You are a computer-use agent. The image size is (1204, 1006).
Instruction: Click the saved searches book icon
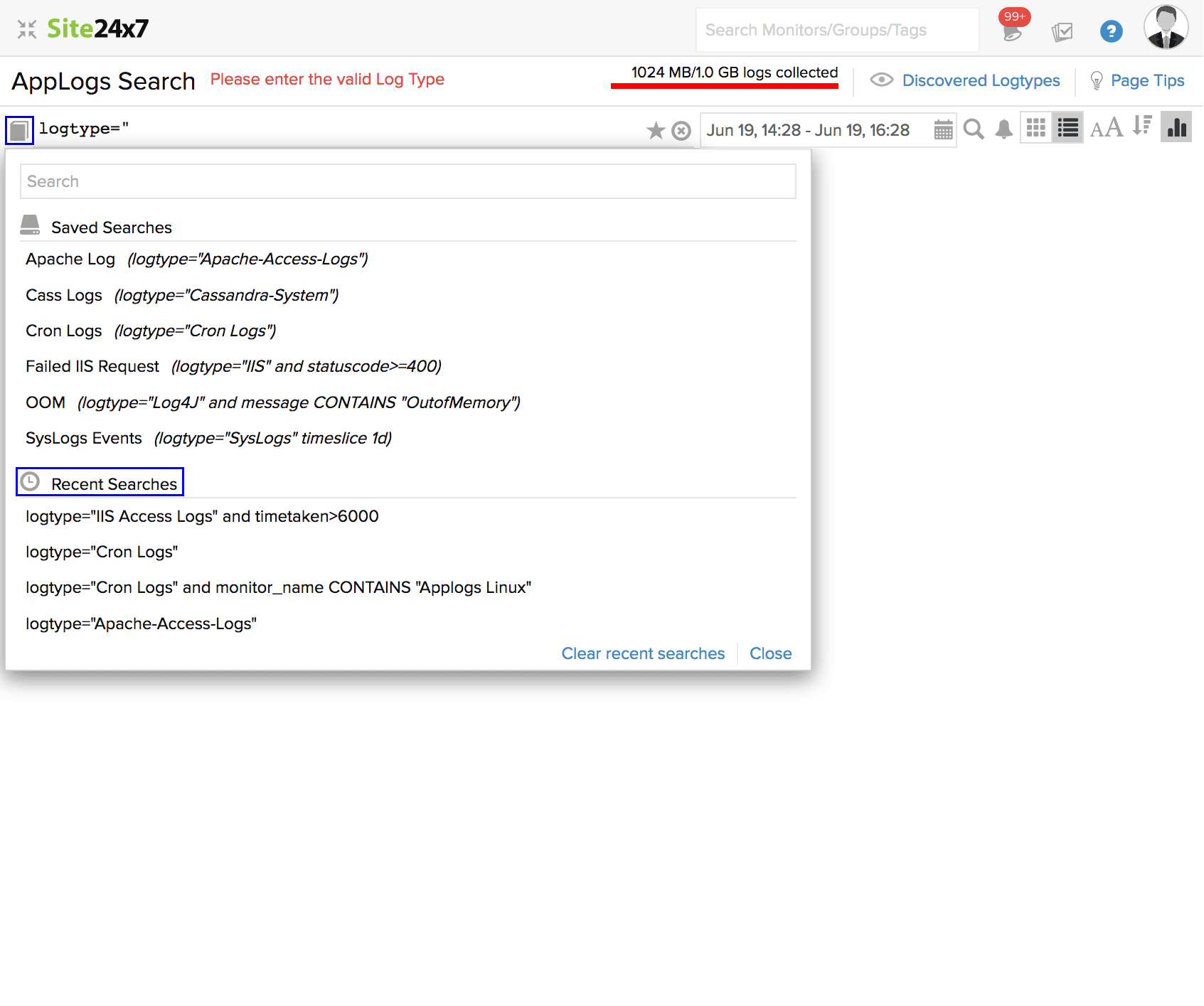click(19, 130)
